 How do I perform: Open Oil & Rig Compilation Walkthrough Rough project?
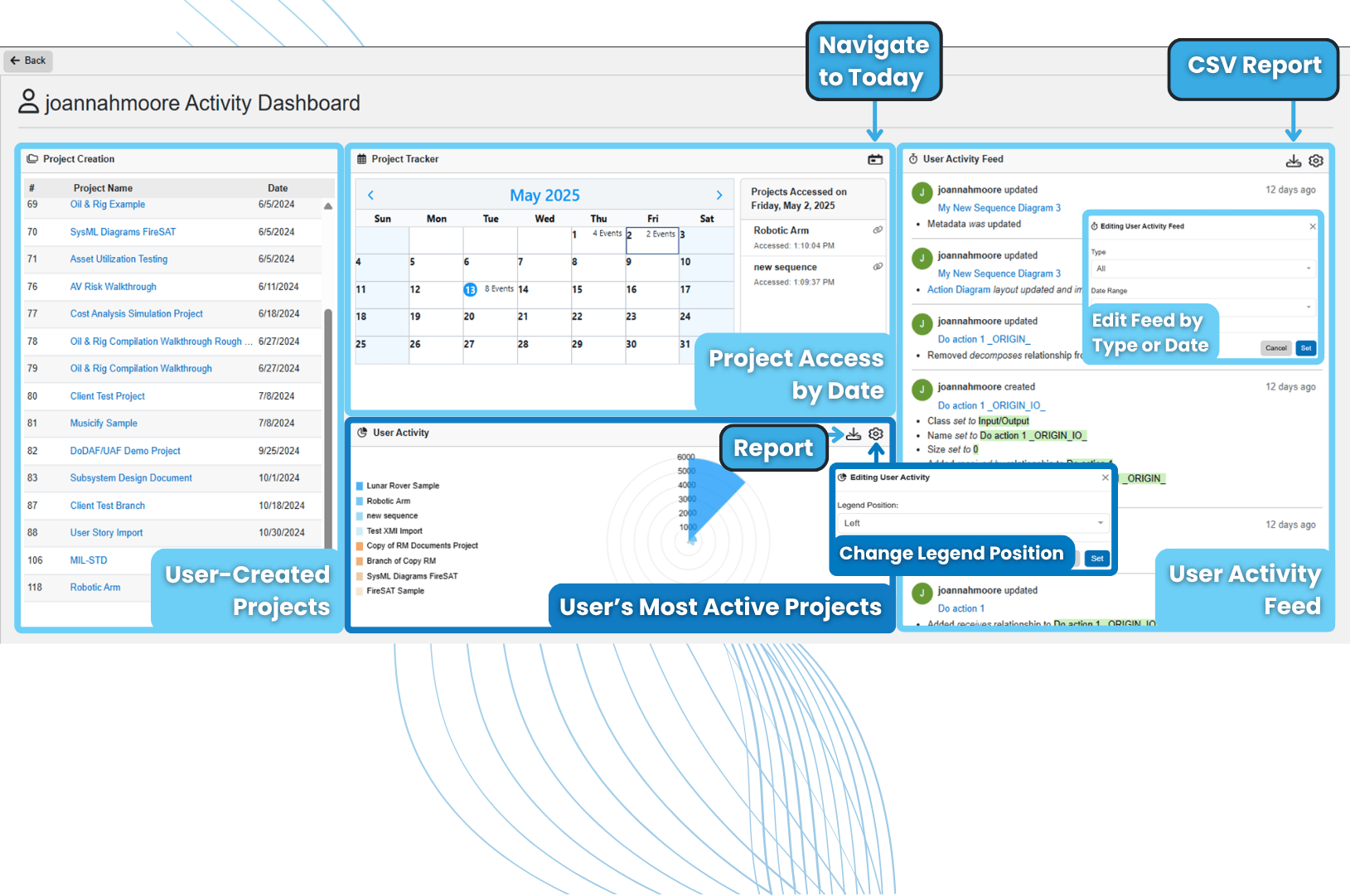coord(162,341)
